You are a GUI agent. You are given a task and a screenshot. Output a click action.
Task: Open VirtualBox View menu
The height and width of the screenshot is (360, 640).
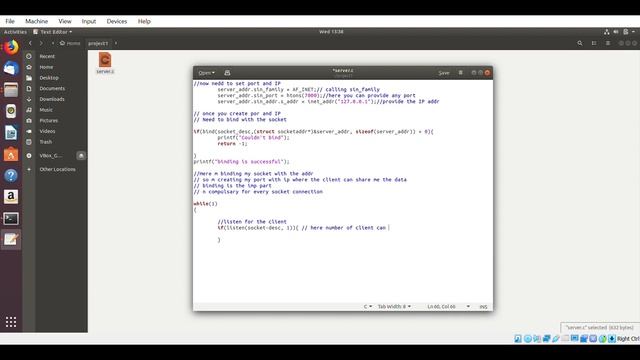(64, 21)
